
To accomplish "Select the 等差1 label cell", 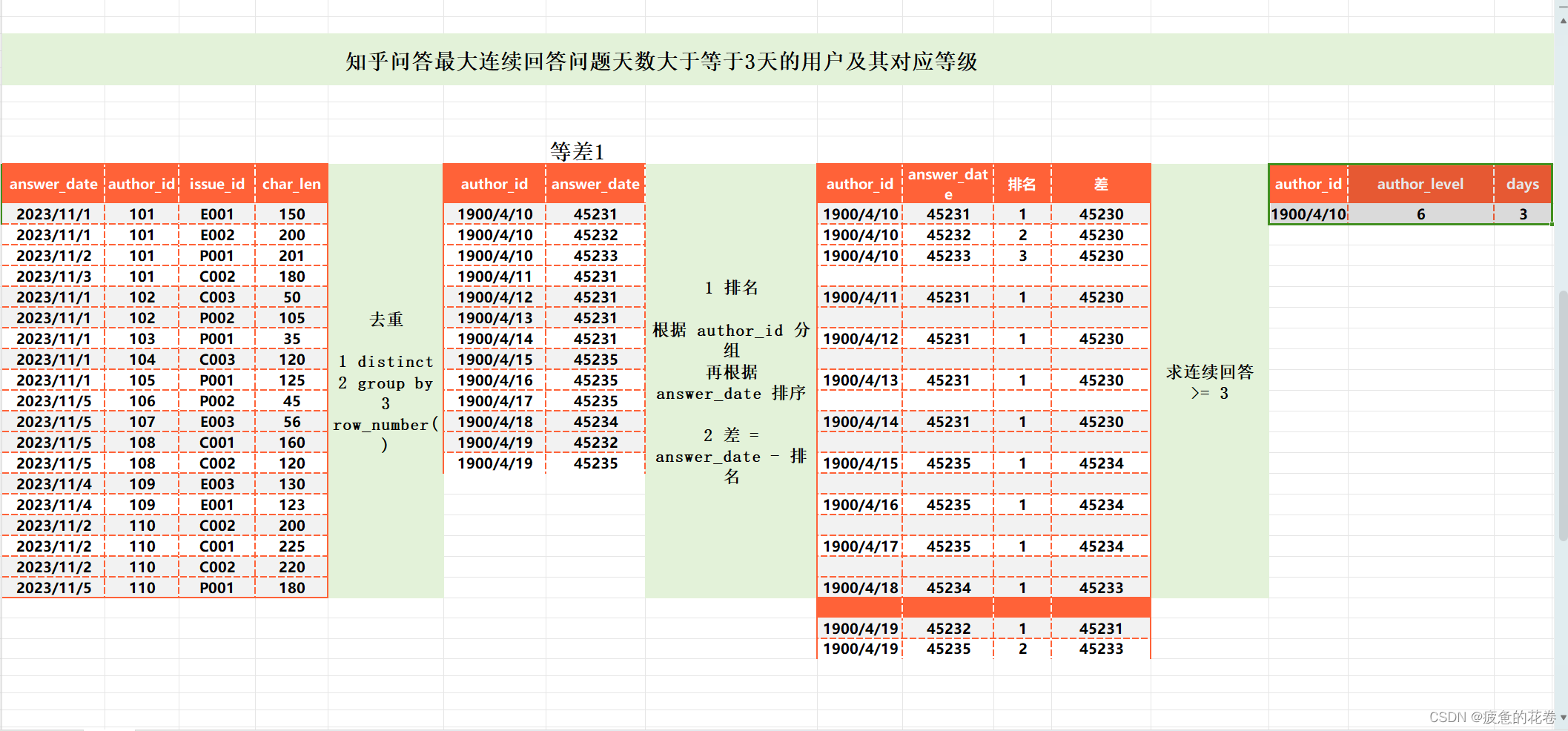I will tap(578, 150).
